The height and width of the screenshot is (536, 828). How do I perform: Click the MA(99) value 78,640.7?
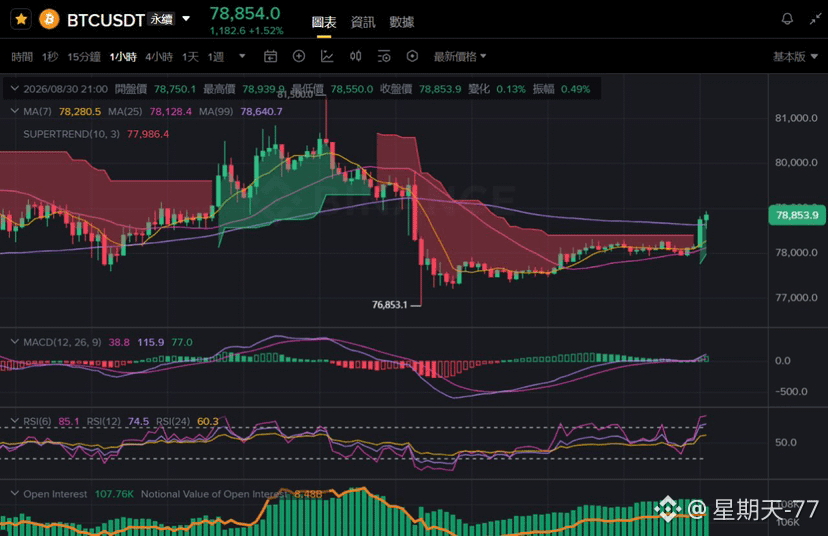point(261,111)
